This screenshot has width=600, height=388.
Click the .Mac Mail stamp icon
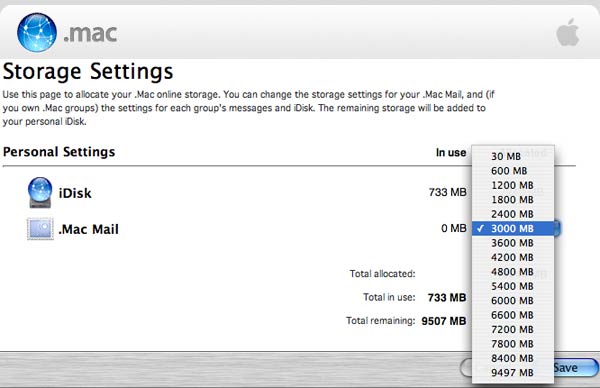point(40,229)
